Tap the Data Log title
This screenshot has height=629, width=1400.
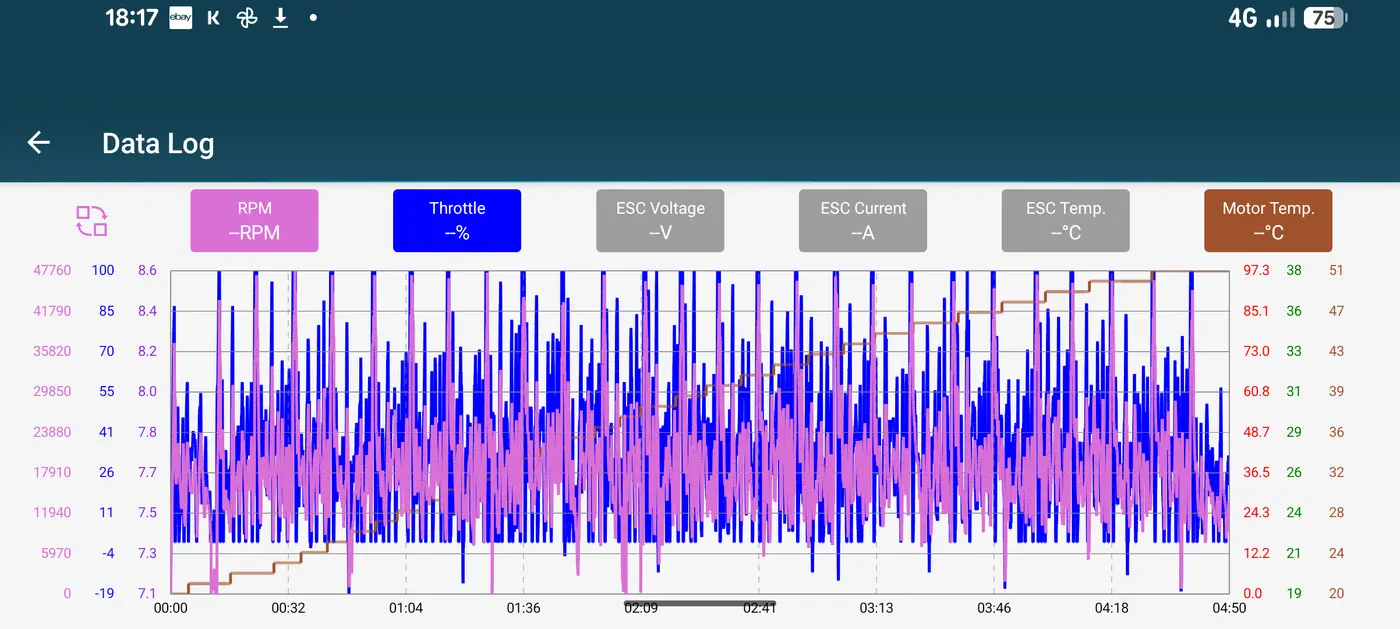pyautogui.click(x=158, y=144)
